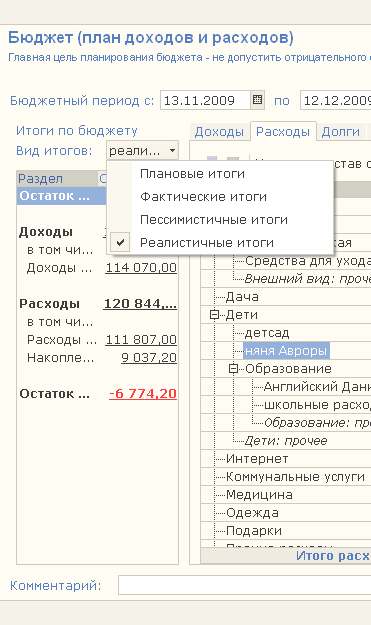Viewport: 371px width, 625px height.
Task: Click the end date field 12.12.2009
Action: (336, 100)
